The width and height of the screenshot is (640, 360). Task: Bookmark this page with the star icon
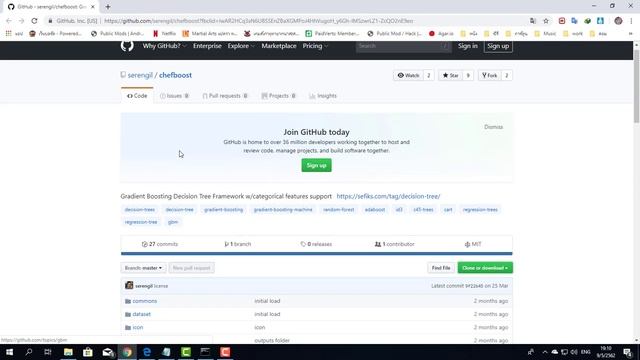click(x=546, y=21)
